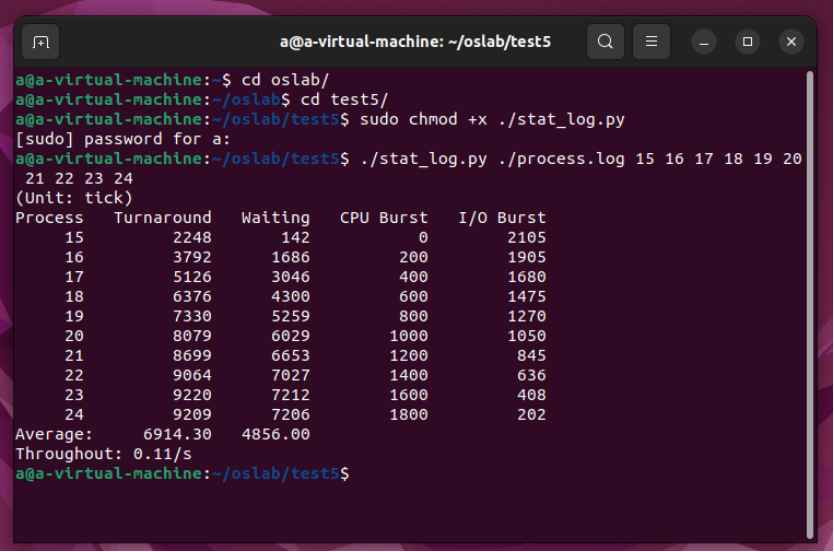
Task: Click turnaround value 5126
Action: (x=192, y=277)
